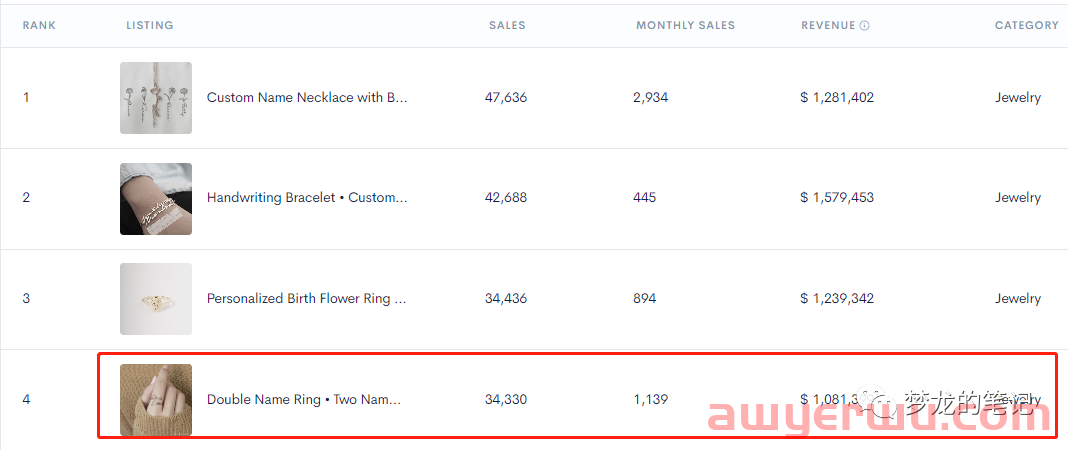This screenshot has width=1068, height=450.
Task: Sort by the Category column header
Action: 1026,25
